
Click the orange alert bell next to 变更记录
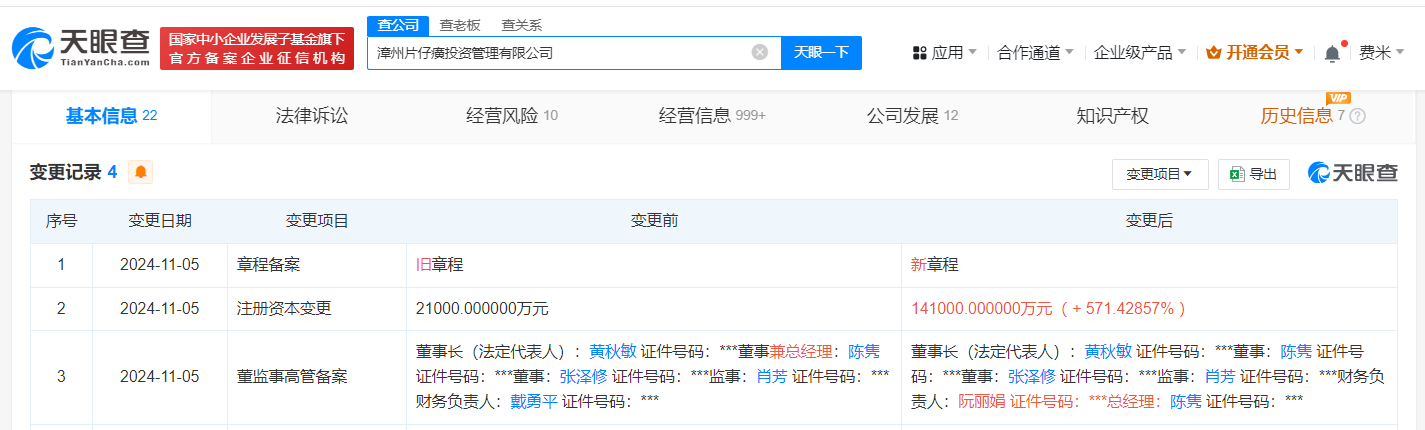(141, 172)
